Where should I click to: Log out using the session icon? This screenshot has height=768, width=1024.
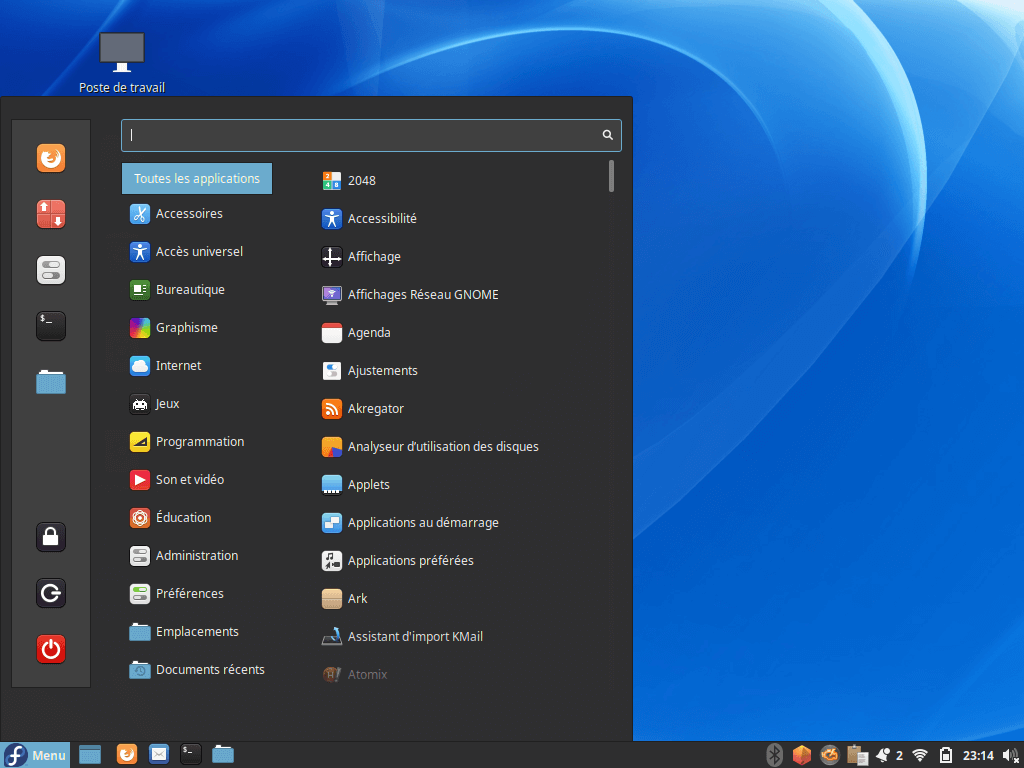(x=51, y=593)
